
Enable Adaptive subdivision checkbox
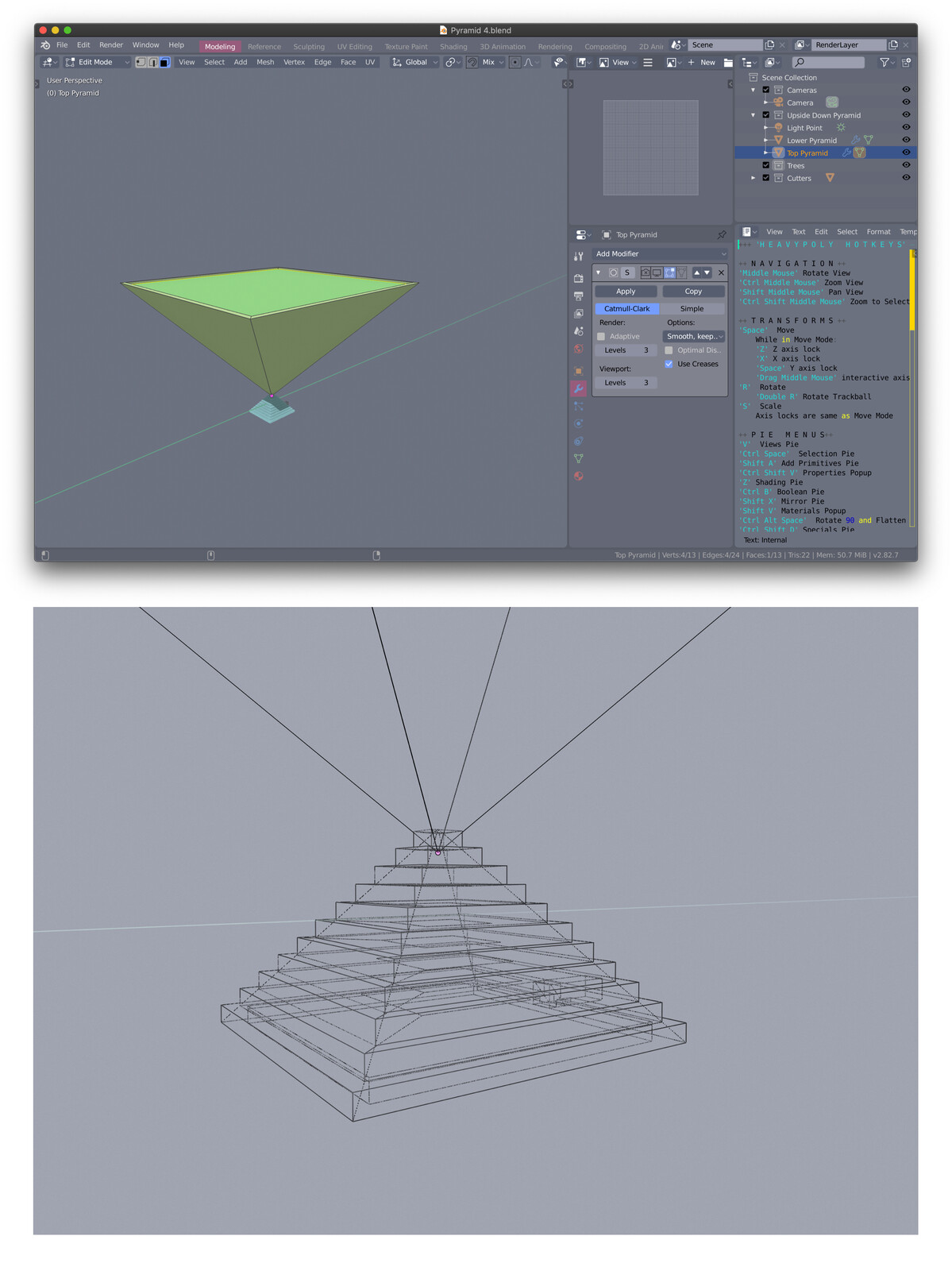(x=601, y=337)
